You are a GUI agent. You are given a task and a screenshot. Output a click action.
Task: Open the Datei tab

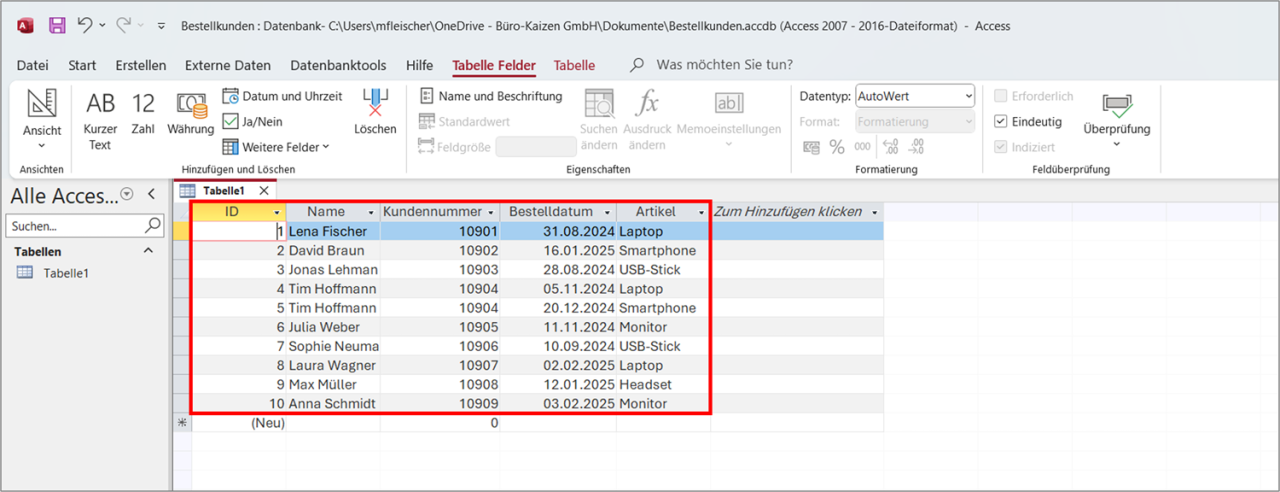pyautogui.click(x=33, y=65)
